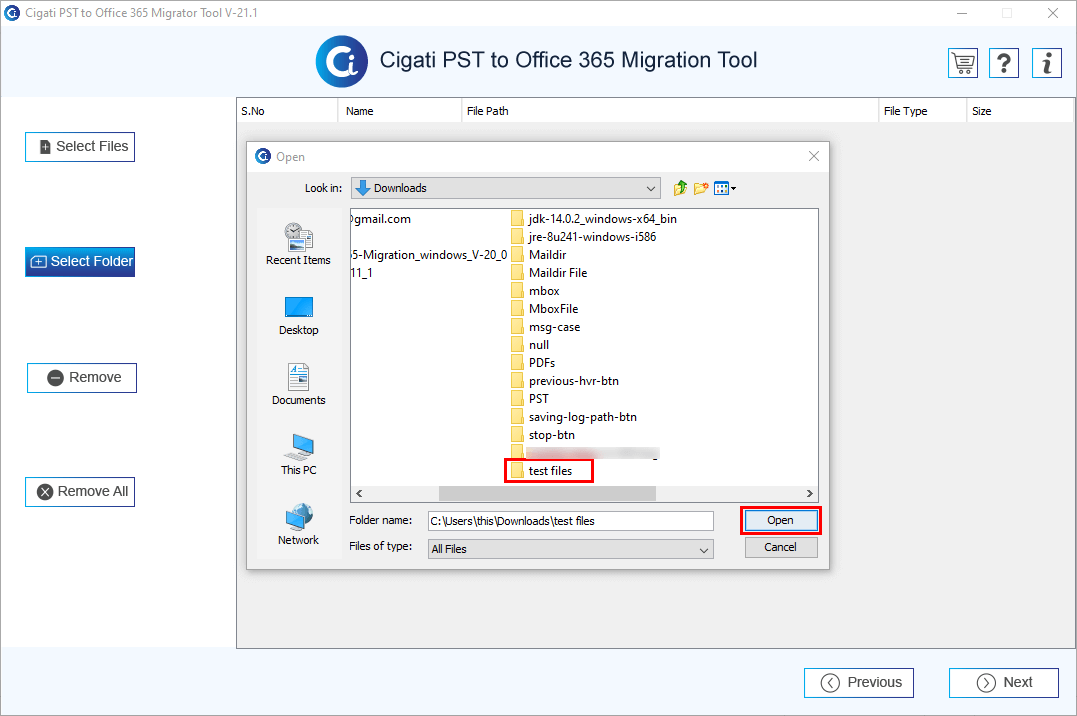Proceed with the Next button
Image resolution: width=1077 pixels, height=716 pixels.
[x=1004, y=682]
